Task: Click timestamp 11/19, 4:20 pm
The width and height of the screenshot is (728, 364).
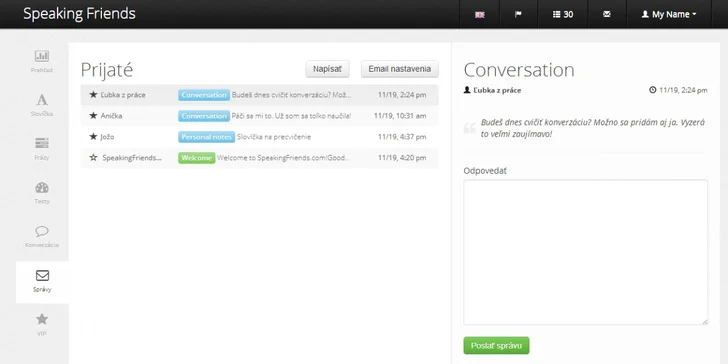Action: (402, 158)
